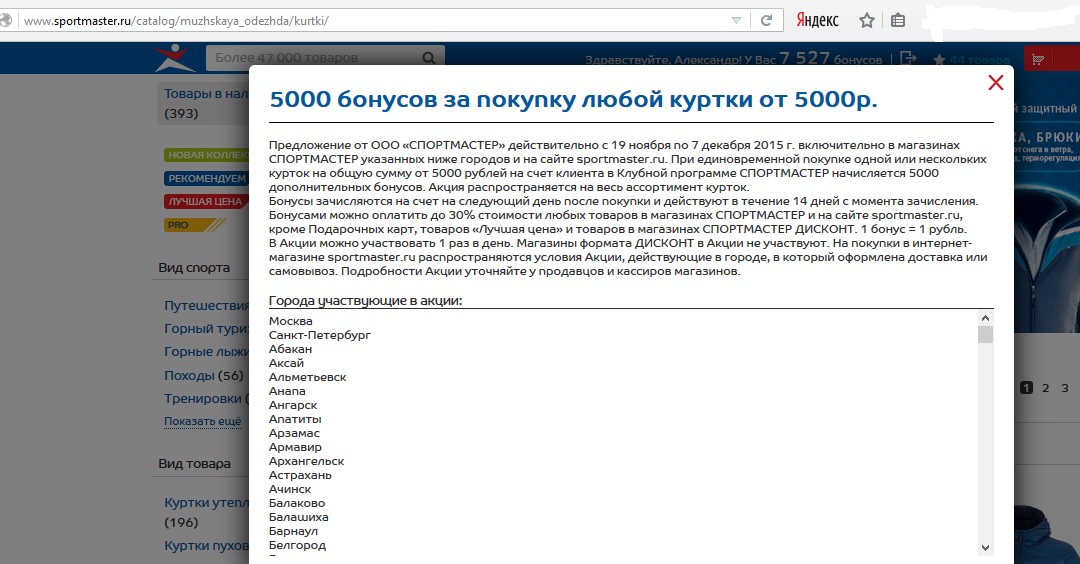Click Города участвующие в акции heading

coord(365,301)
